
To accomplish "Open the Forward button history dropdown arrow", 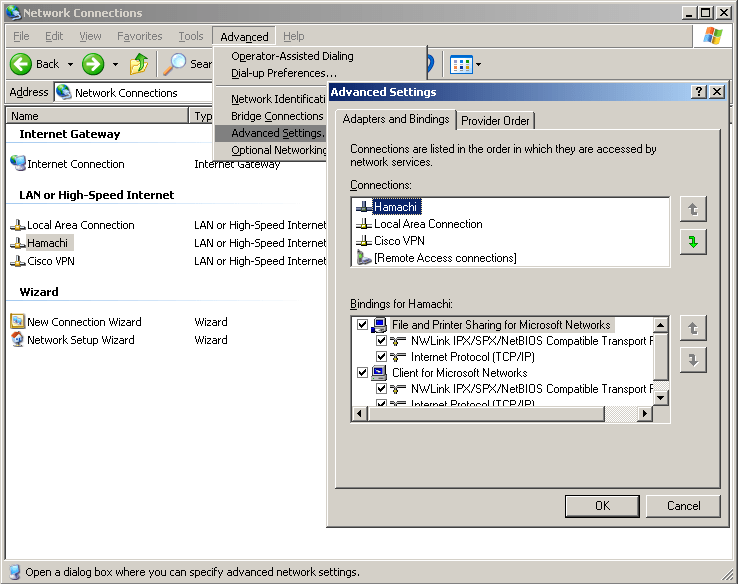I will [x=115, y=64].
